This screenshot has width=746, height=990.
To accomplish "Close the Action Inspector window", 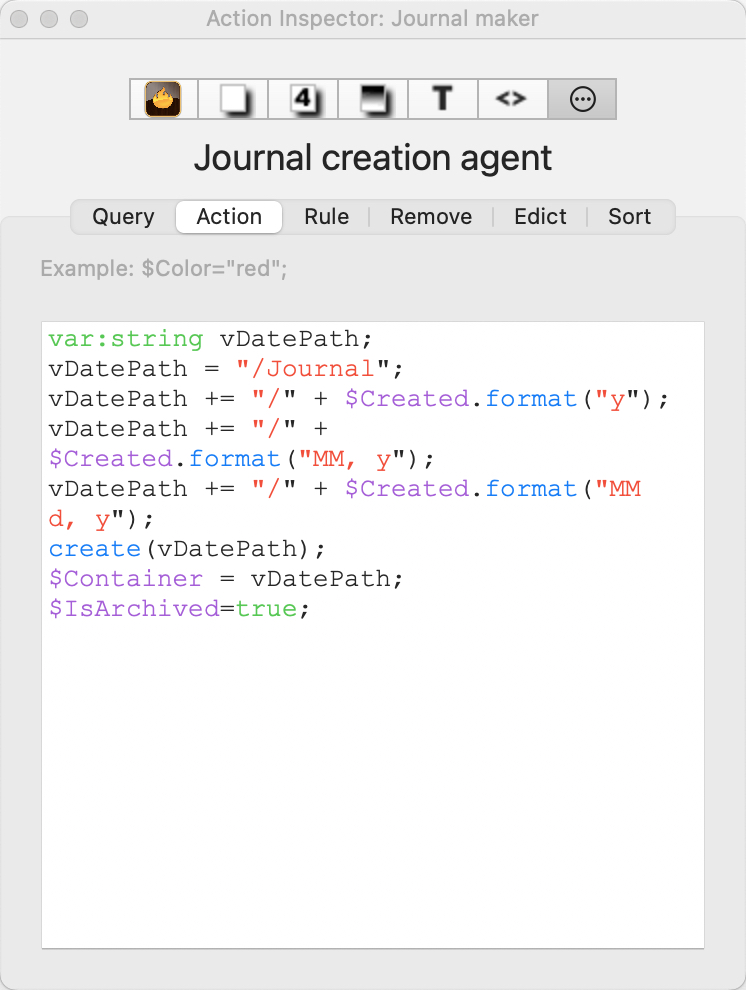I will [x=20, y=19].
